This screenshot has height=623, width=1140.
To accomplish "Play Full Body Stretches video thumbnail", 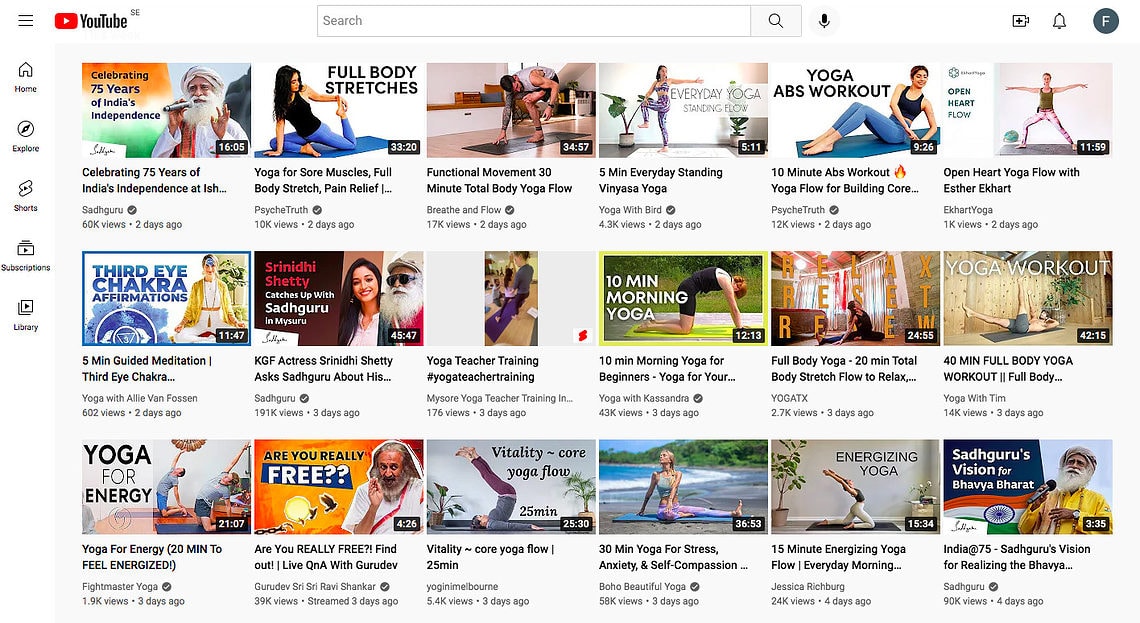I will pos(339,110).
